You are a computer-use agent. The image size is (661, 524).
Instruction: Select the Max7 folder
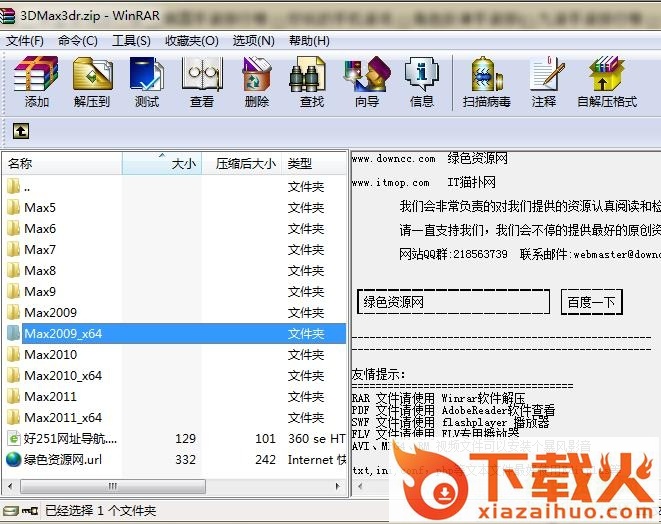(173, 249)
